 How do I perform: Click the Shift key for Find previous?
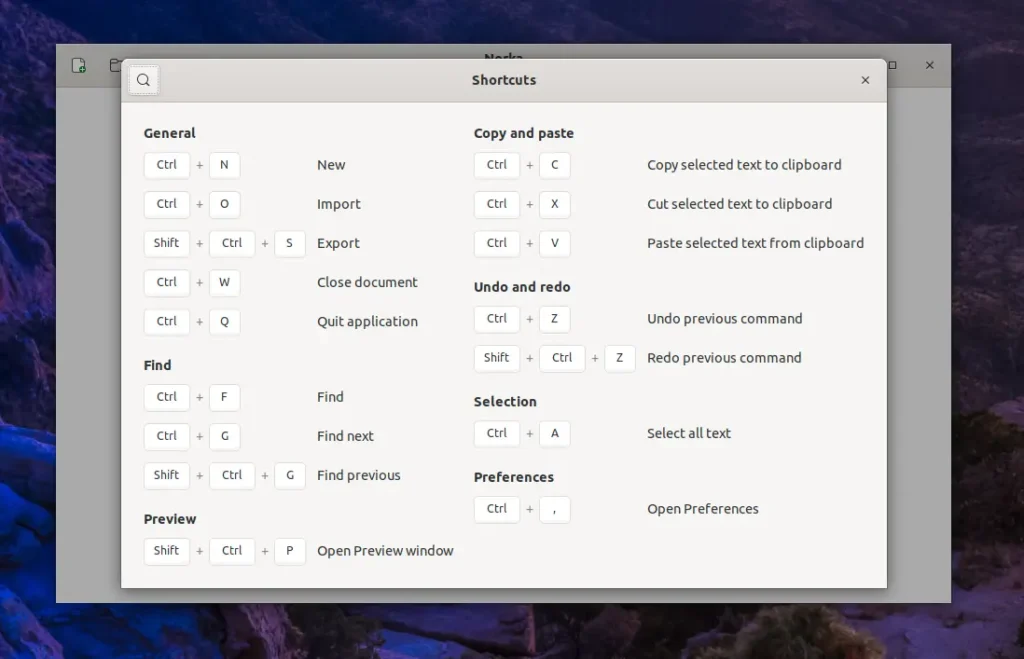[166, 475]
